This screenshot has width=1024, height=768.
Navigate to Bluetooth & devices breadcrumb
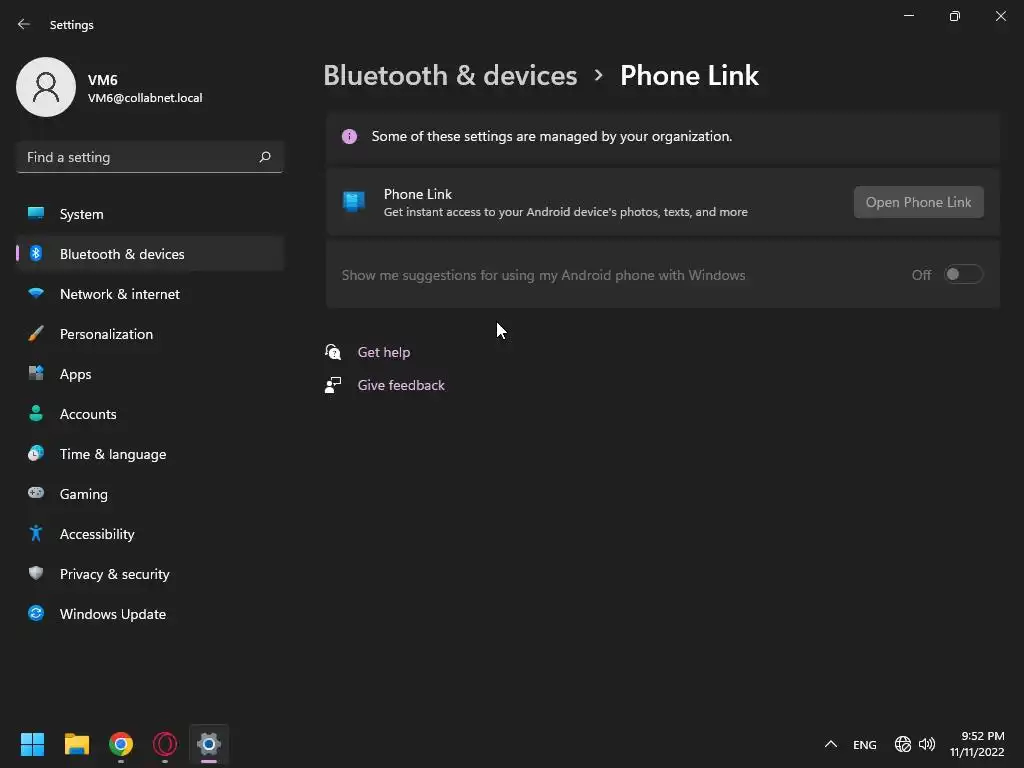tap(450, 76)
